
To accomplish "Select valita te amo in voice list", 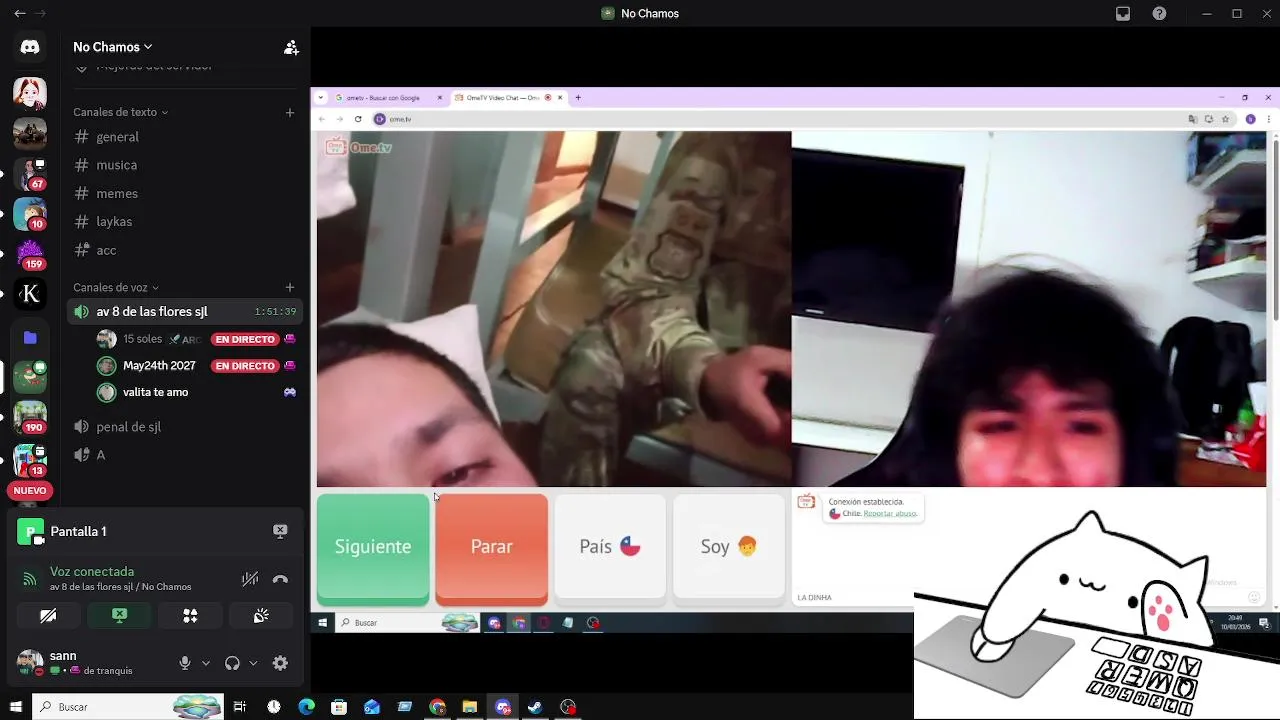I will point(198,392).
